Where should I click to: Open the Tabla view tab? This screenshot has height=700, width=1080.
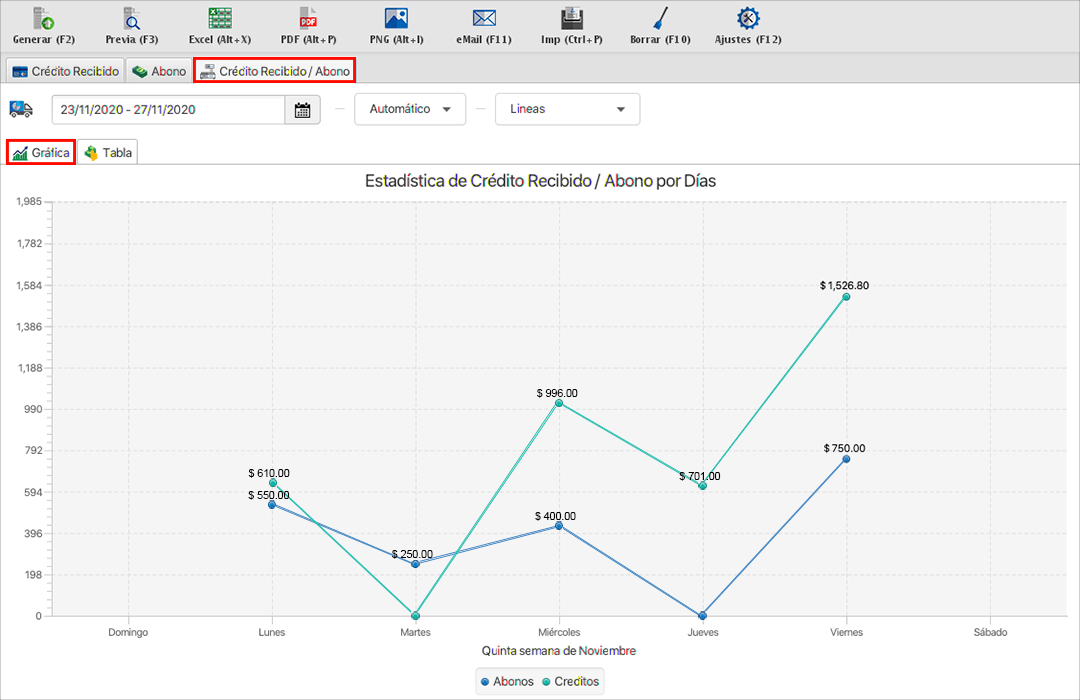click(108, 153)
